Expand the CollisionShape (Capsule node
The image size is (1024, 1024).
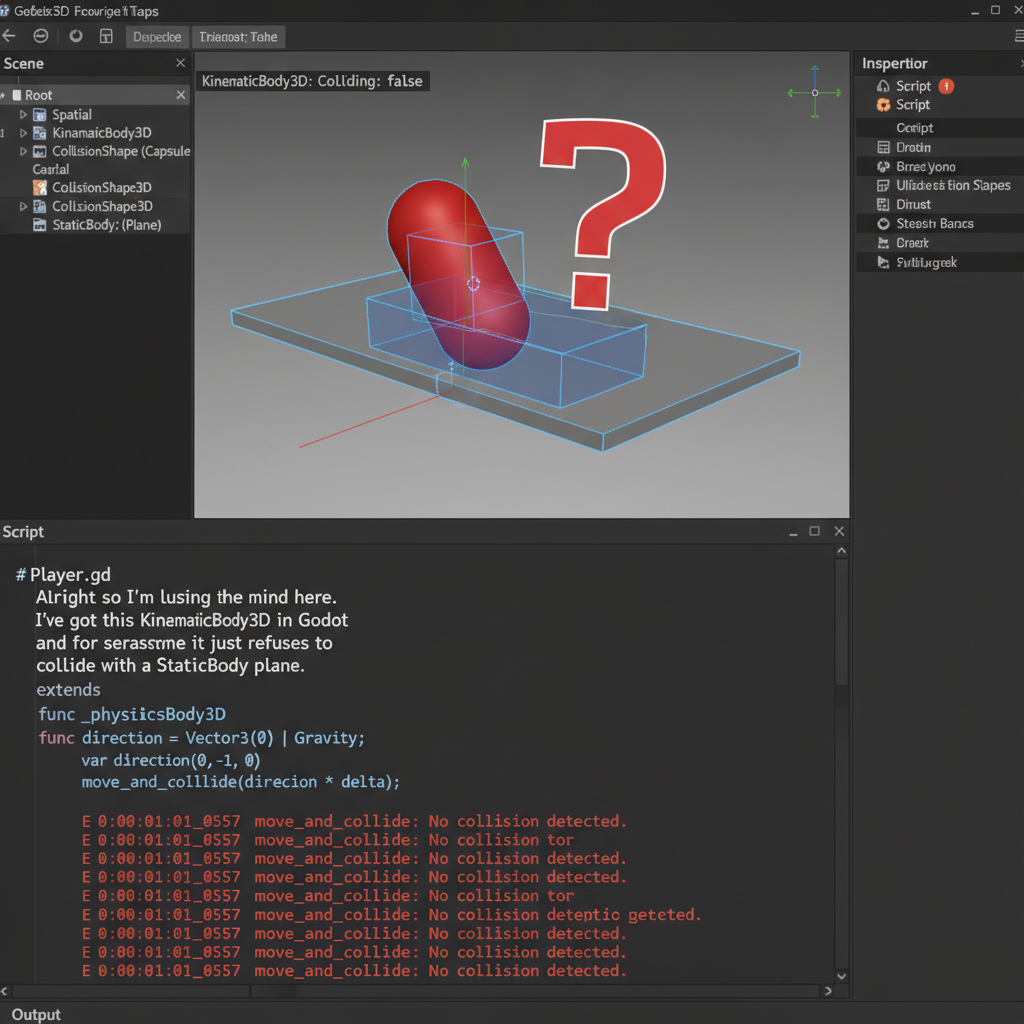24,151
